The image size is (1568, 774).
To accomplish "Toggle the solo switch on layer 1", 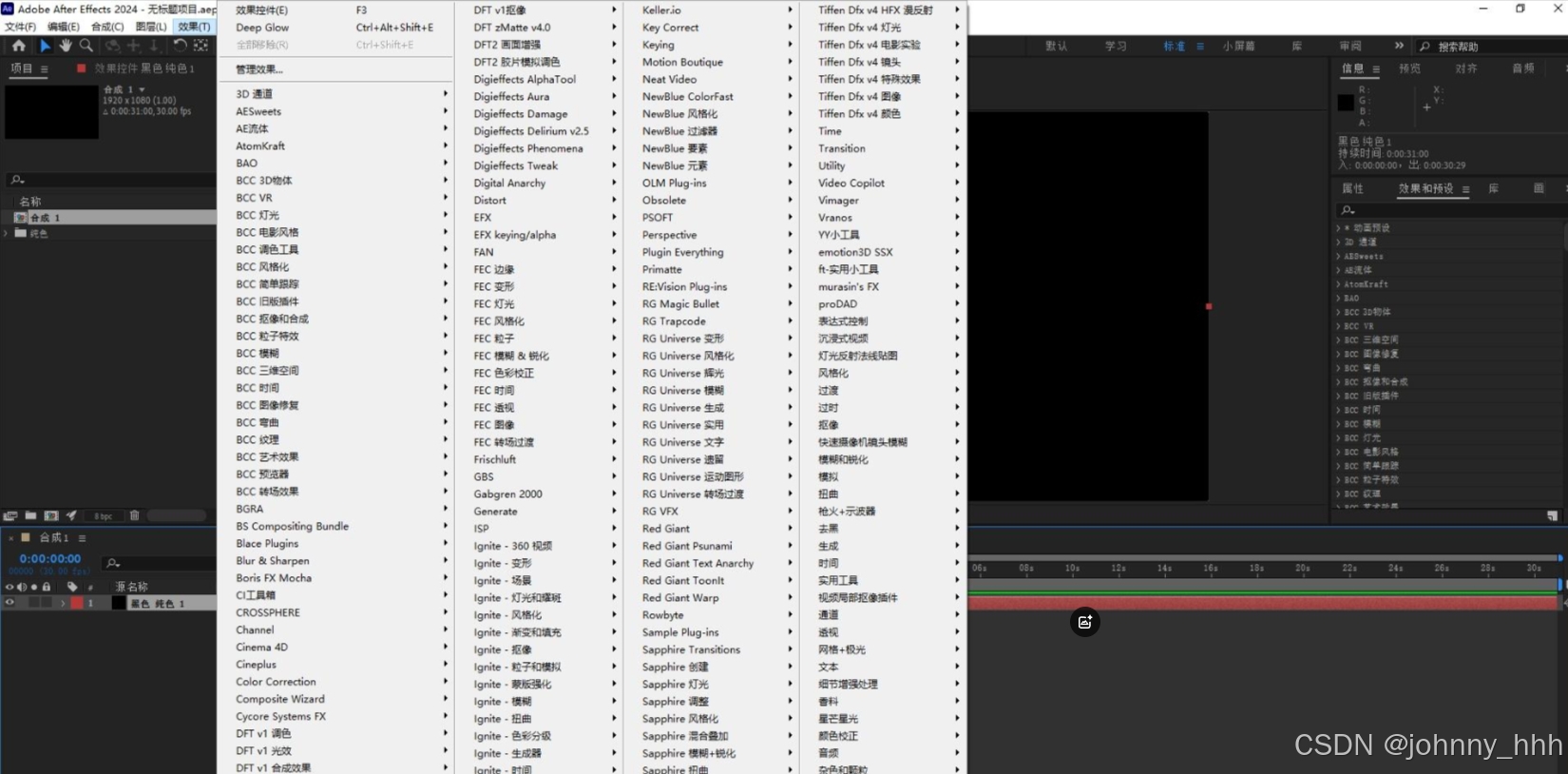I will 33,603.
